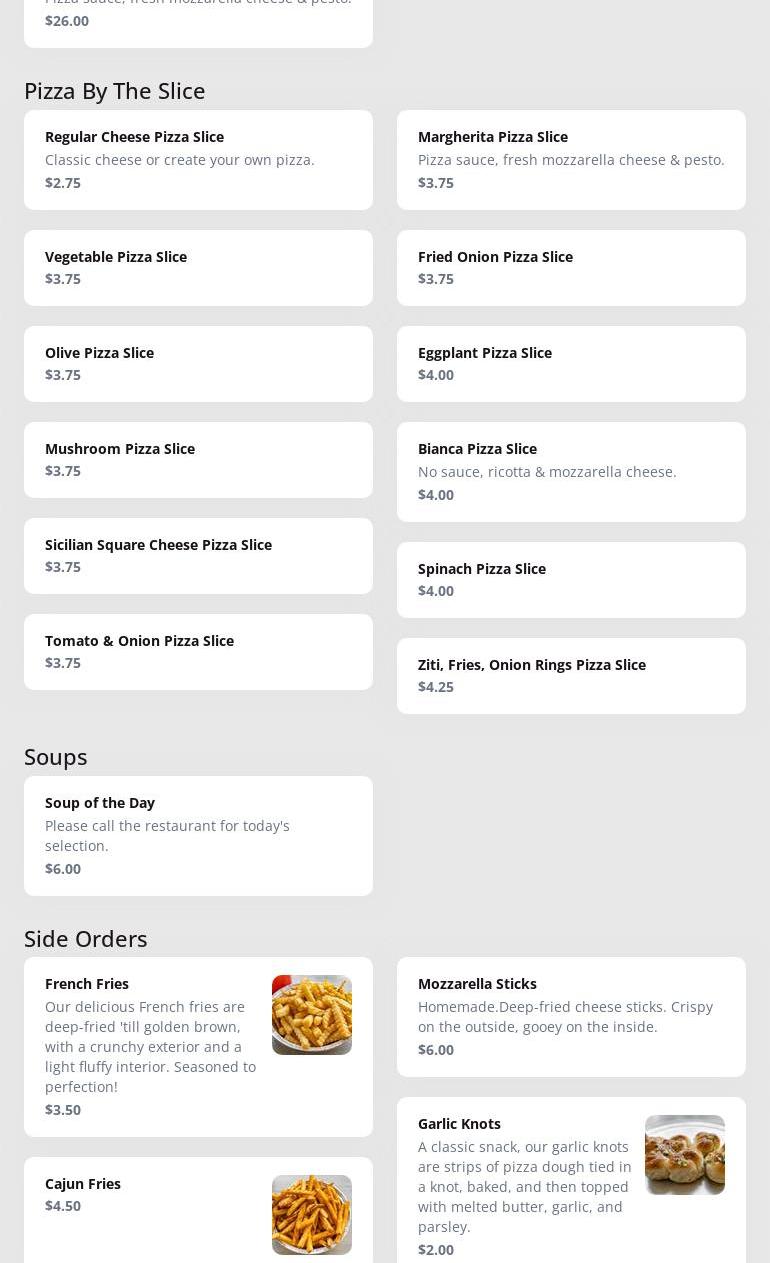770x1263 pixels.
Task: Select the Mozzarella Sticks side order
Action: pyautogui.click(x=571, y=1017)
